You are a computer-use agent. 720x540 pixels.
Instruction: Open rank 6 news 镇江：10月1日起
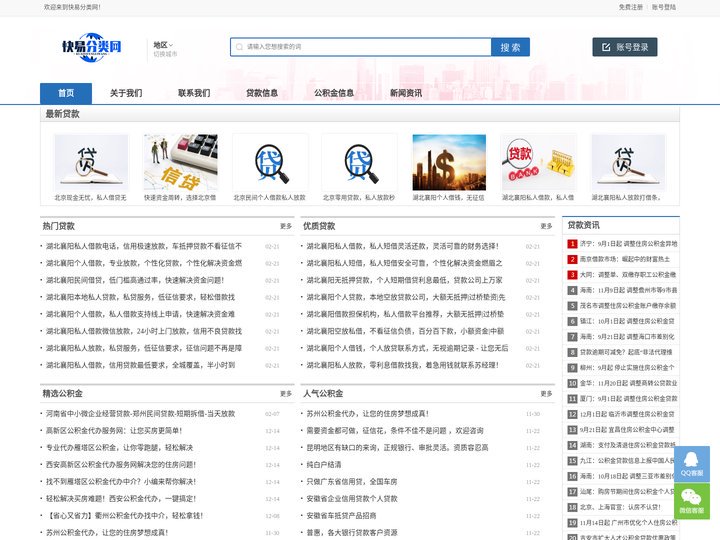[627, 321]
